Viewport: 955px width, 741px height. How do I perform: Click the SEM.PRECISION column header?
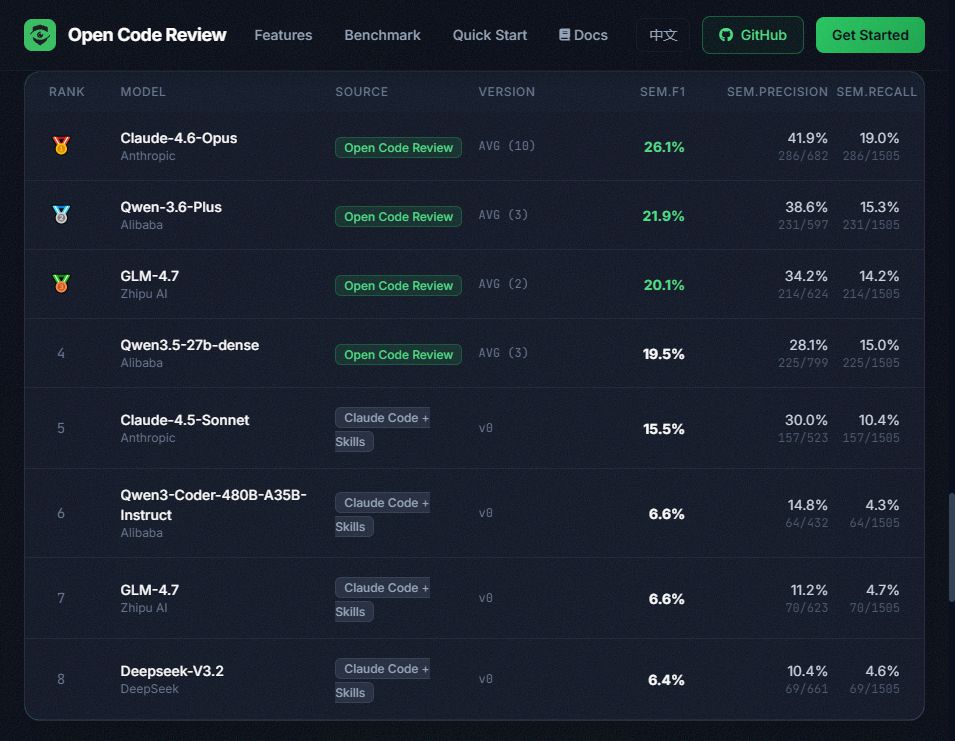pyautogui.click(x=777, y=92)
